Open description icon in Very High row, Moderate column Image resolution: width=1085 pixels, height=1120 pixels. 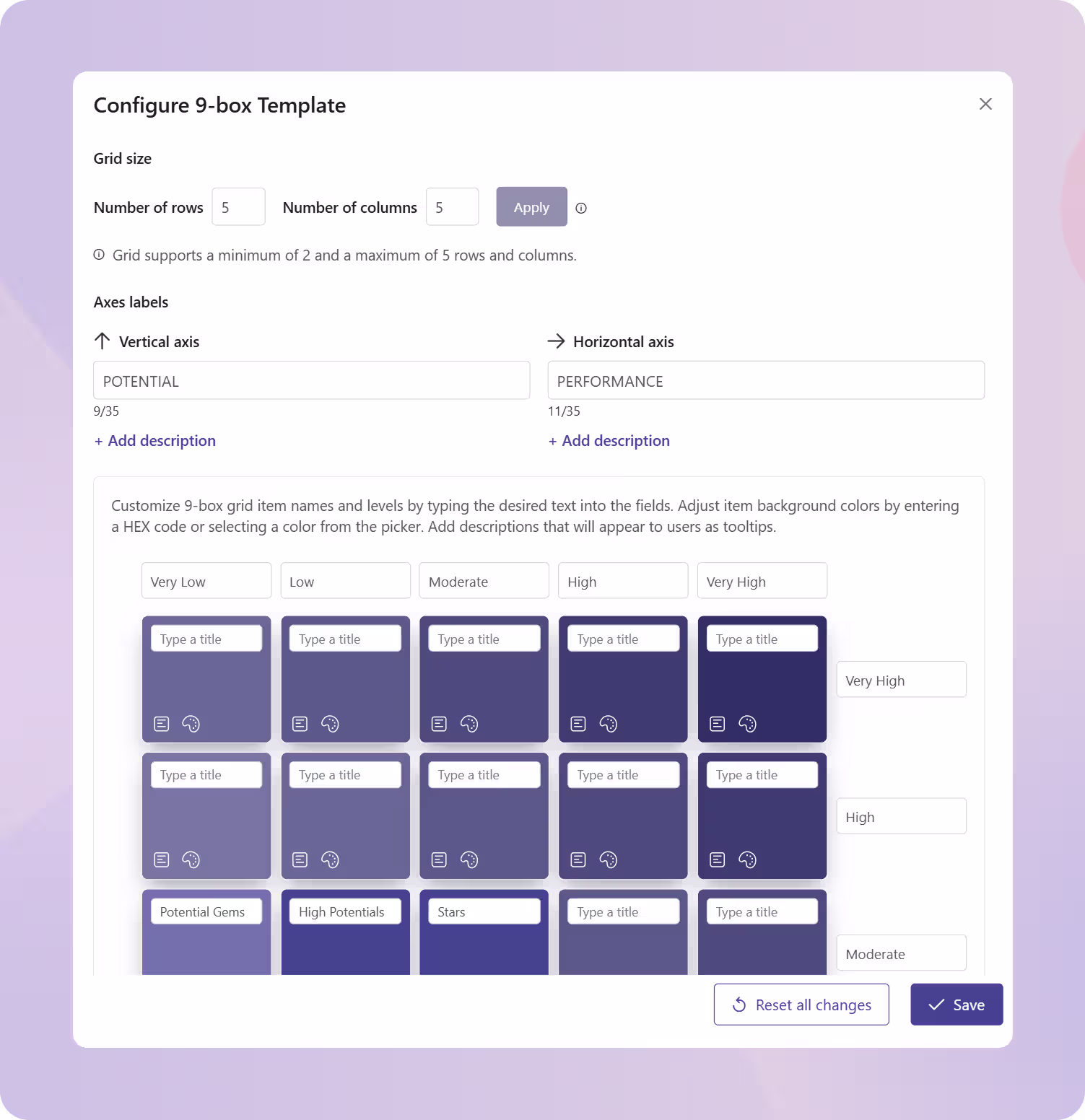click(439, 724)
